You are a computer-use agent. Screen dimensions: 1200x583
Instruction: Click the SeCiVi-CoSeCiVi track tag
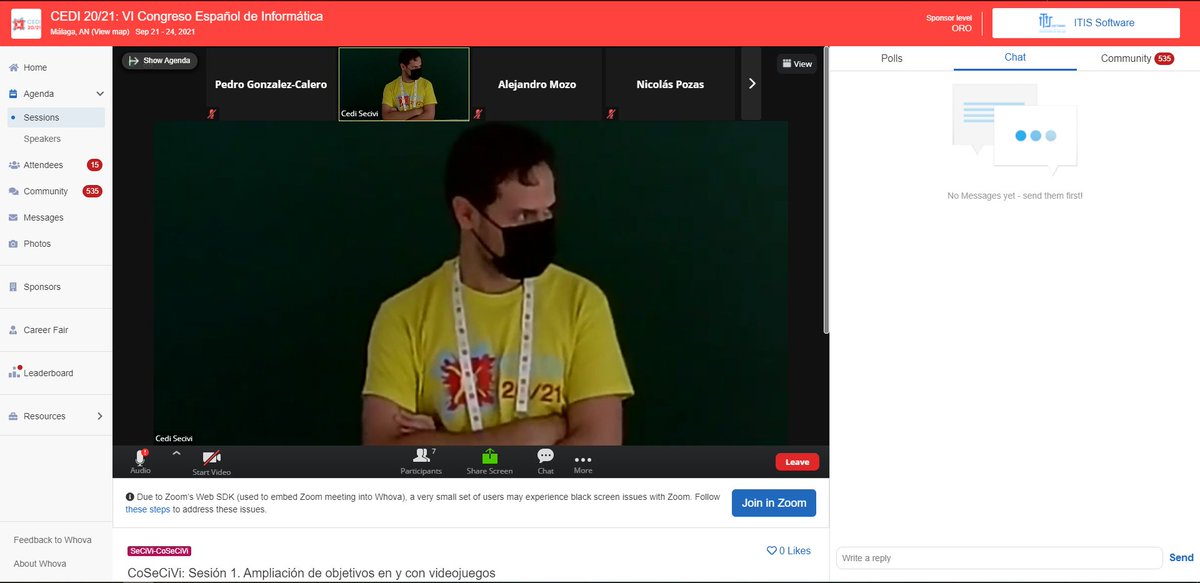pos(159,551)
